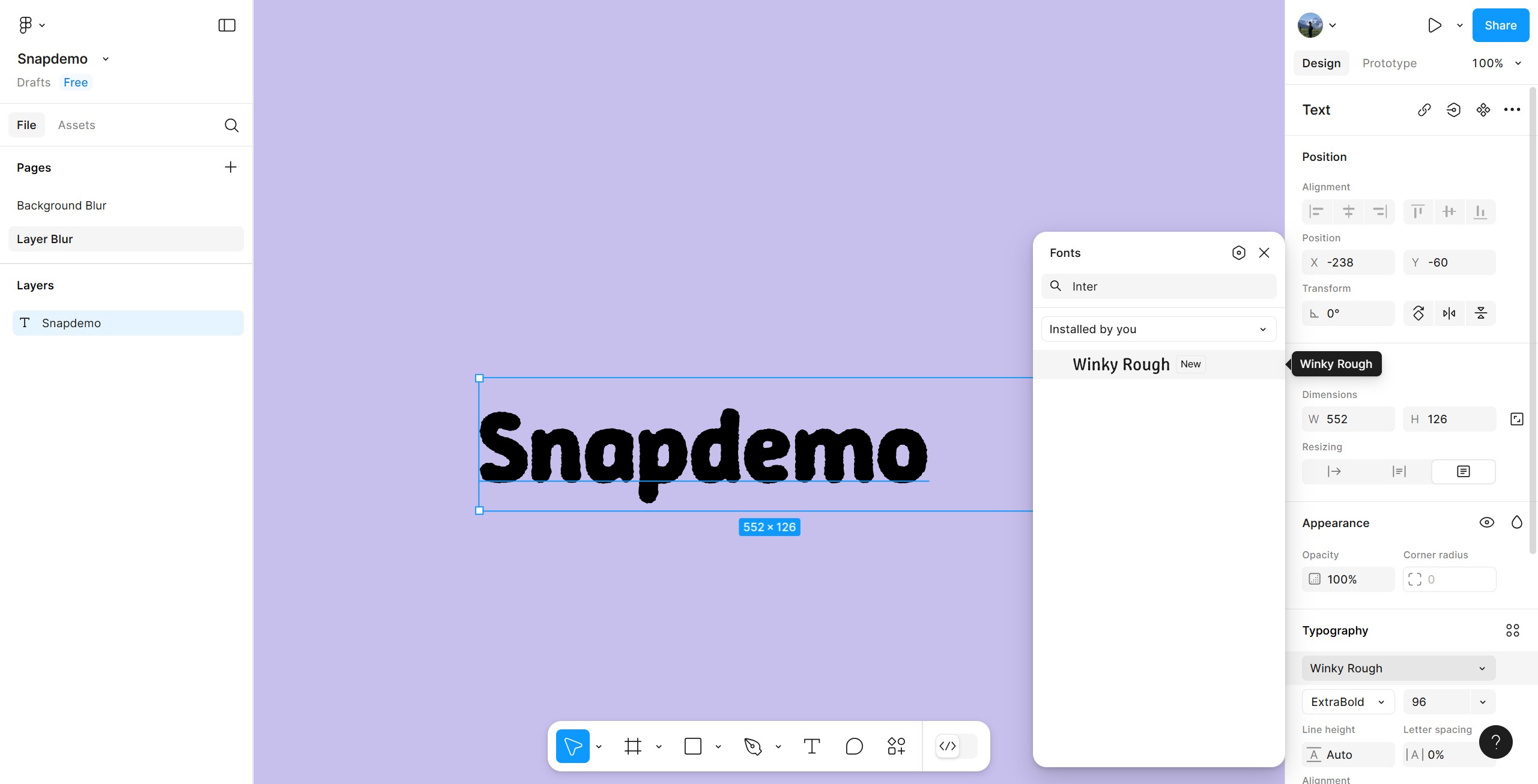Align left icon in Alignment

click(1317, 212)
